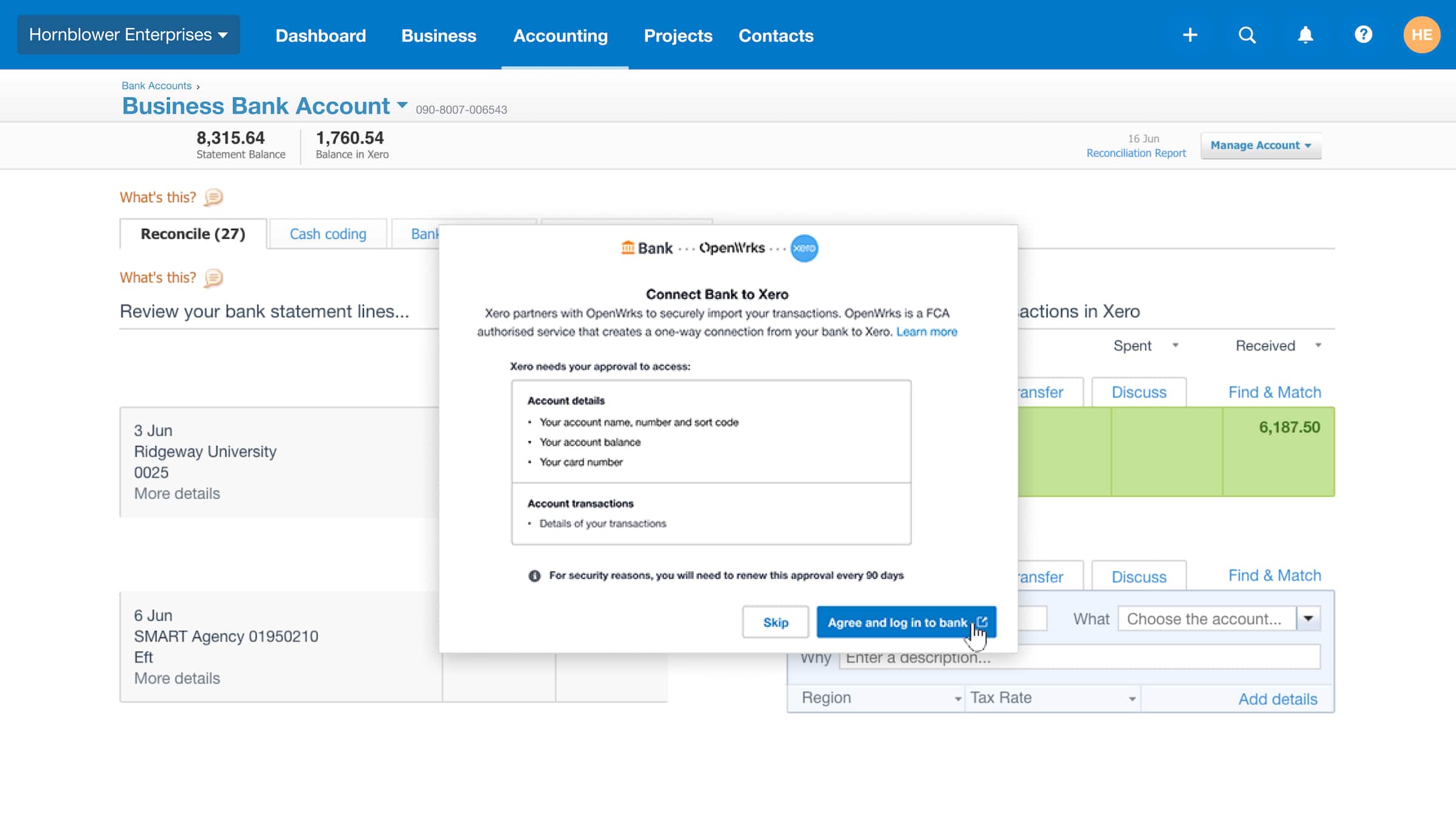Open the Manage Account dropdown
This screenshot has height=819, width=1456.
(1261, 145)
